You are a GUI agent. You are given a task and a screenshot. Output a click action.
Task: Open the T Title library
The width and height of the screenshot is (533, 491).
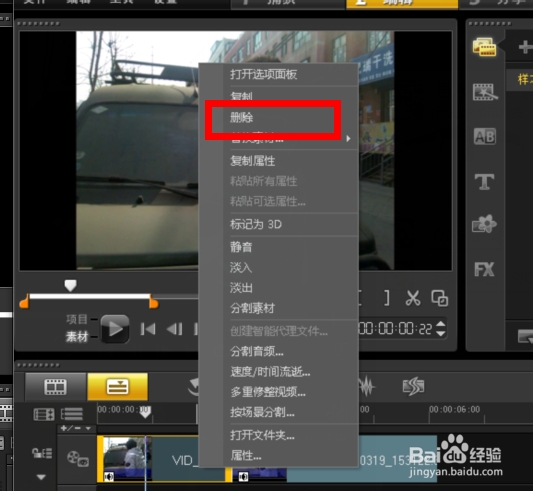click(484, 182)
